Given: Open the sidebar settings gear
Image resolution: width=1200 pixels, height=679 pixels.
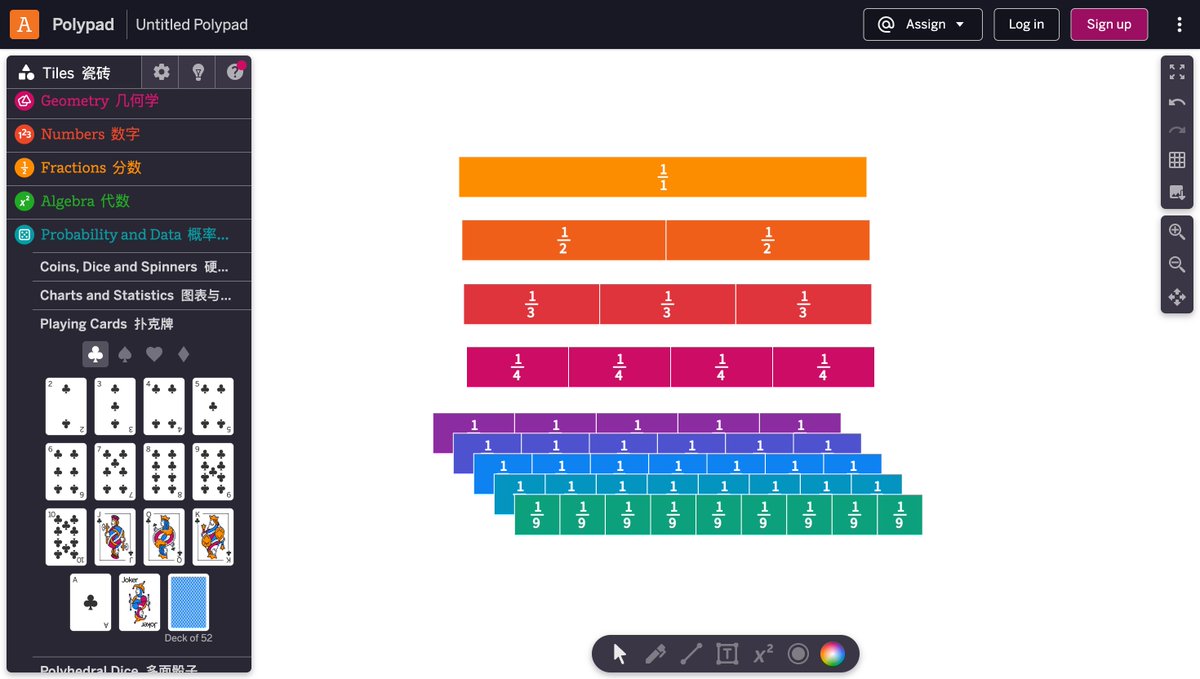Looking at the screenshot, I should pos(161,72).
